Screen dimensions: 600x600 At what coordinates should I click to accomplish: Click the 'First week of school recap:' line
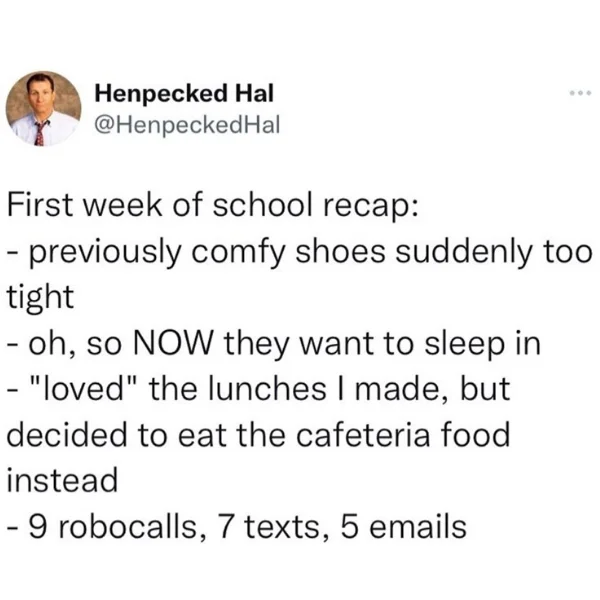(x=213, y=207)
